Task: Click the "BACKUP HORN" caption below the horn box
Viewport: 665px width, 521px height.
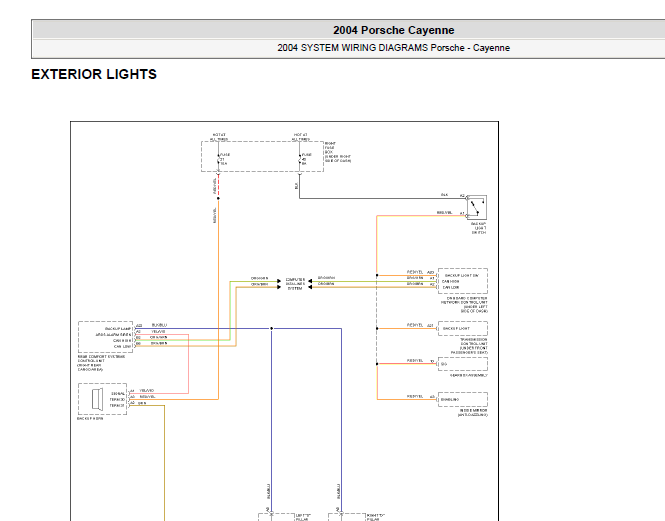Action: point(90,418)
